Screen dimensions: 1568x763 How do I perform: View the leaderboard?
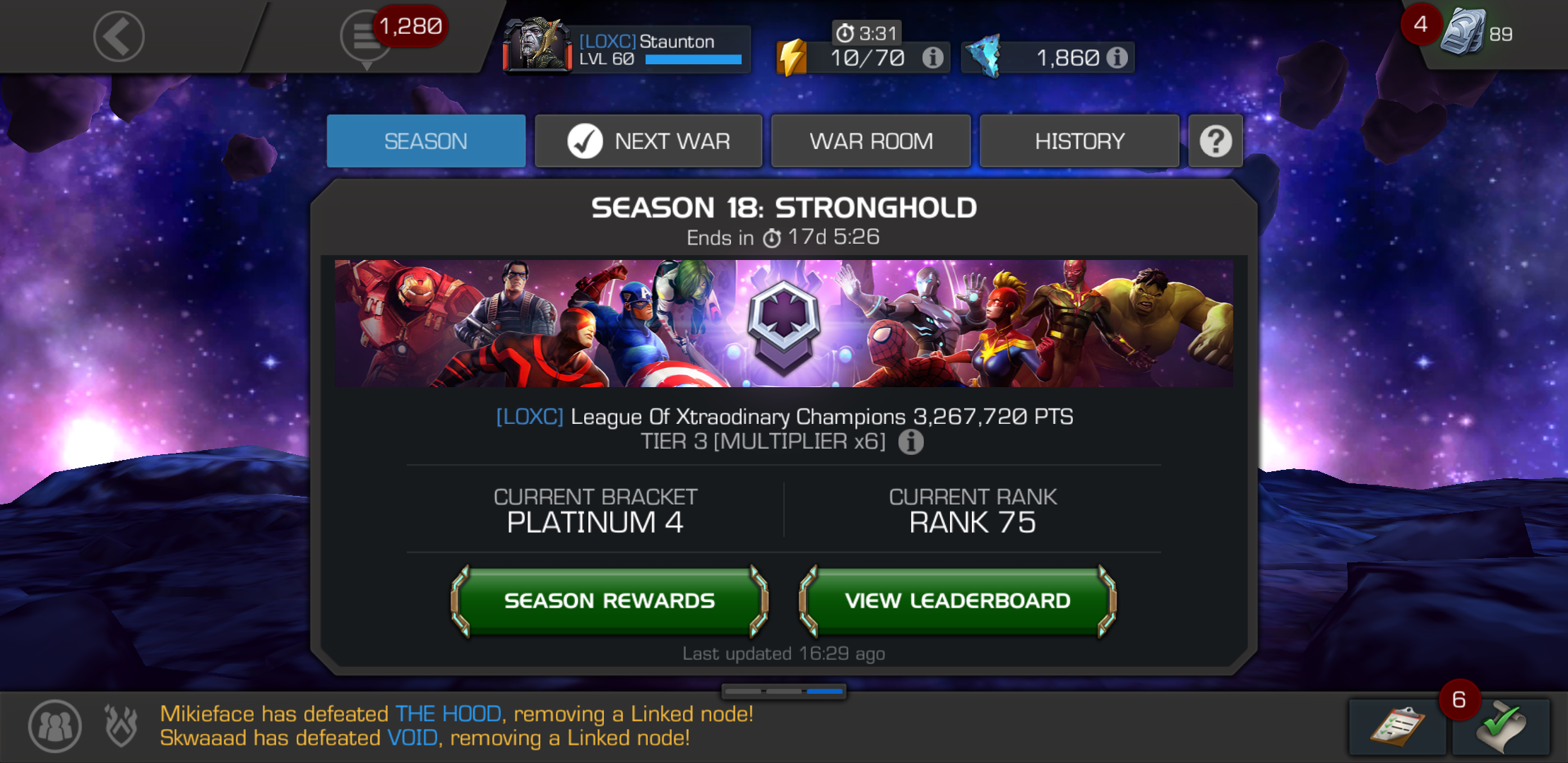958,601
